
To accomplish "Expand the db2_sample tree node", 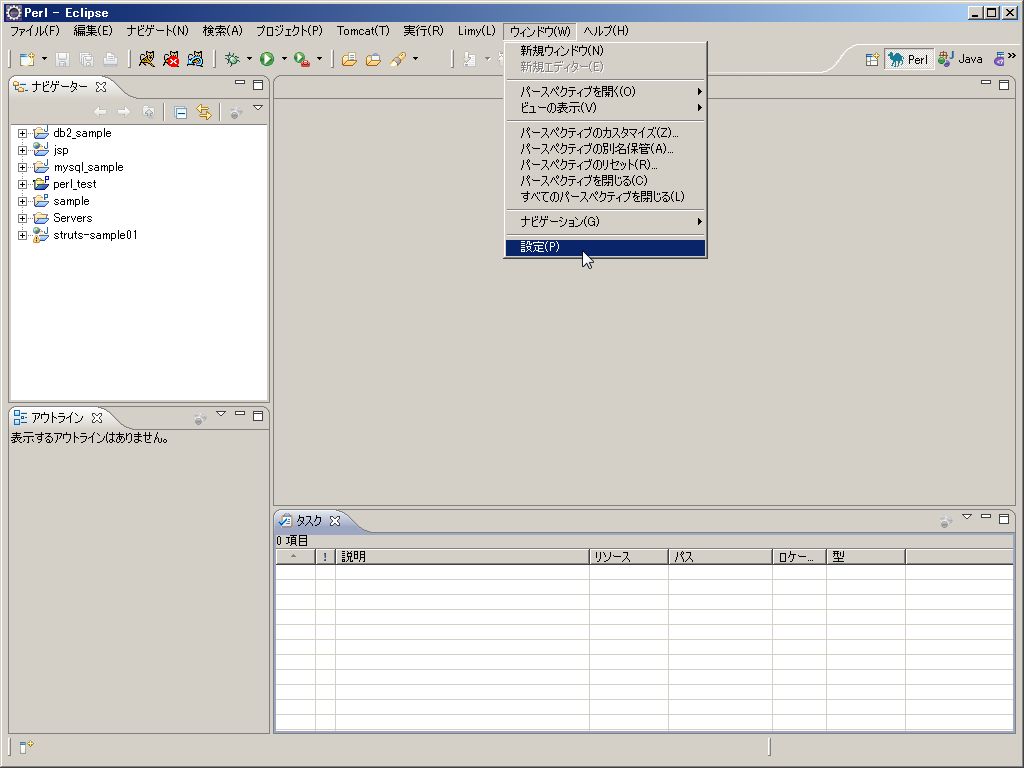I will point(22,133).
